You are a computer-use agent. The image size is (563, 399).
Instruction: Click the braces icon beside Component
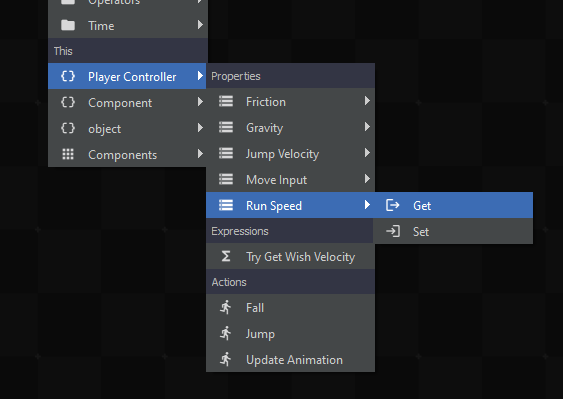click(x=68, y=102)
